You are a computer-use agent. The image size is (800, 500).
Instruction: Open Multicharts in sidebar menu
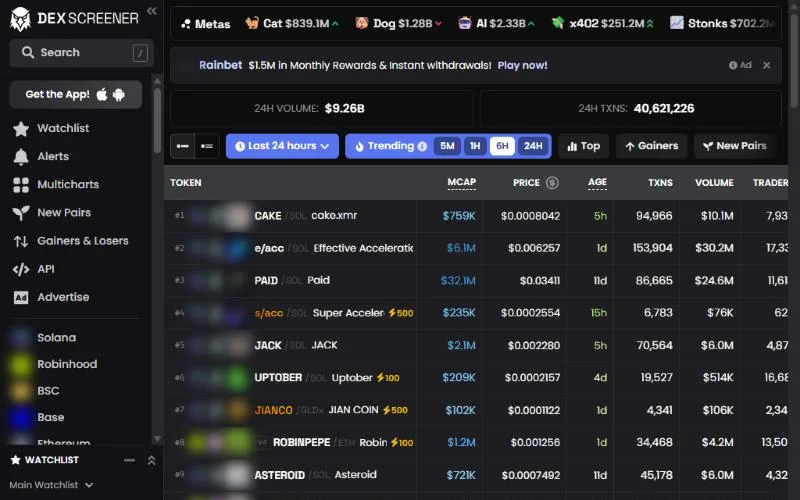click(x=68, y=185)
